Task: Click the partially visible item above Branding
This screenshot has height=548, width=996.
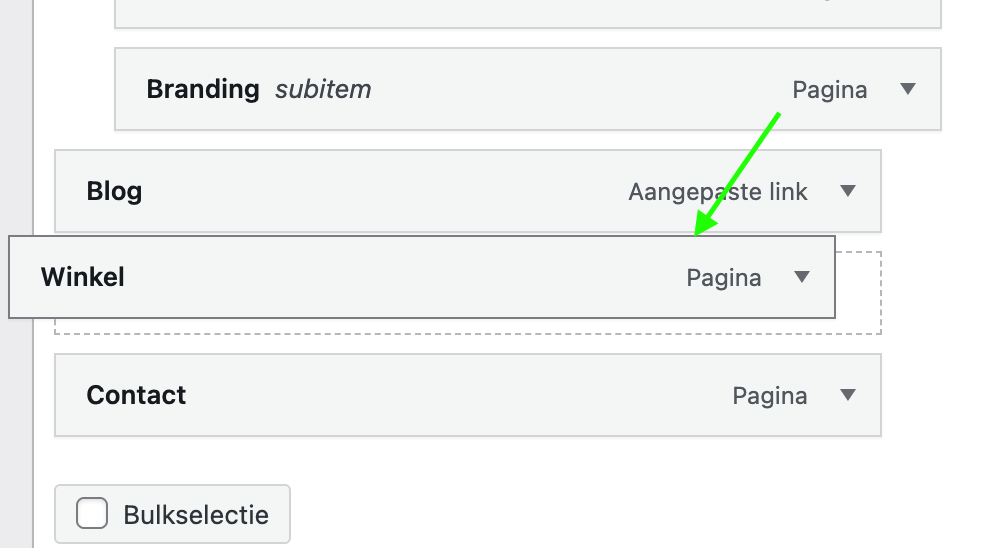Action: click(x=527, y=13)
